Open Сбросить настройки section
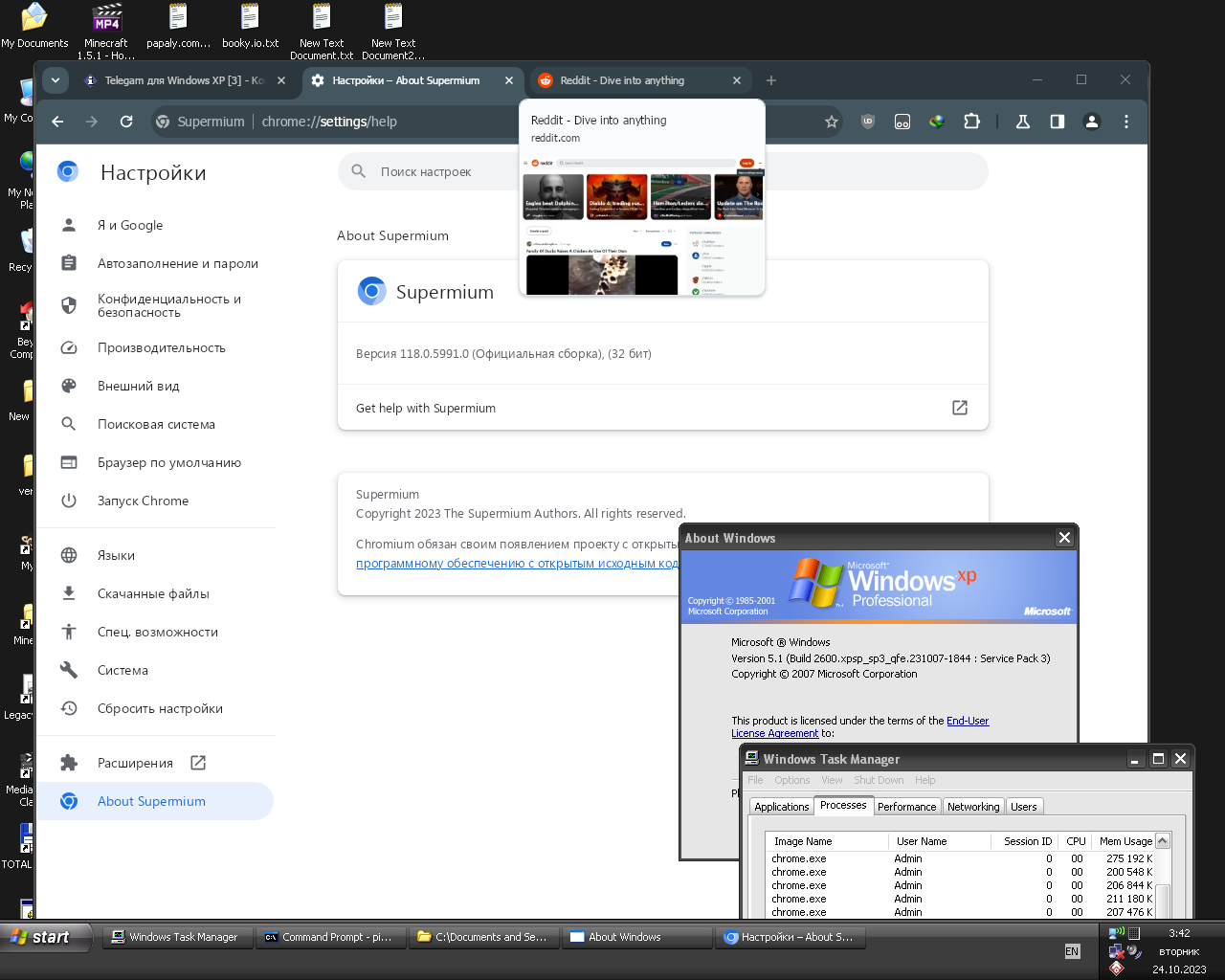Viewport: 1225px width, 980px height. point(155,708)
